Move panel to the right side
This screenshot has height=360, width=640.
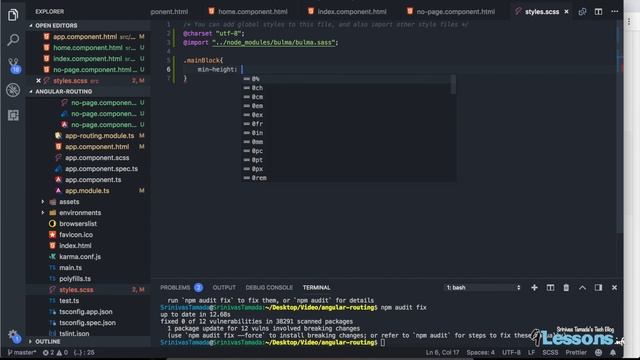pyautogui.click(x=598, y=288)
